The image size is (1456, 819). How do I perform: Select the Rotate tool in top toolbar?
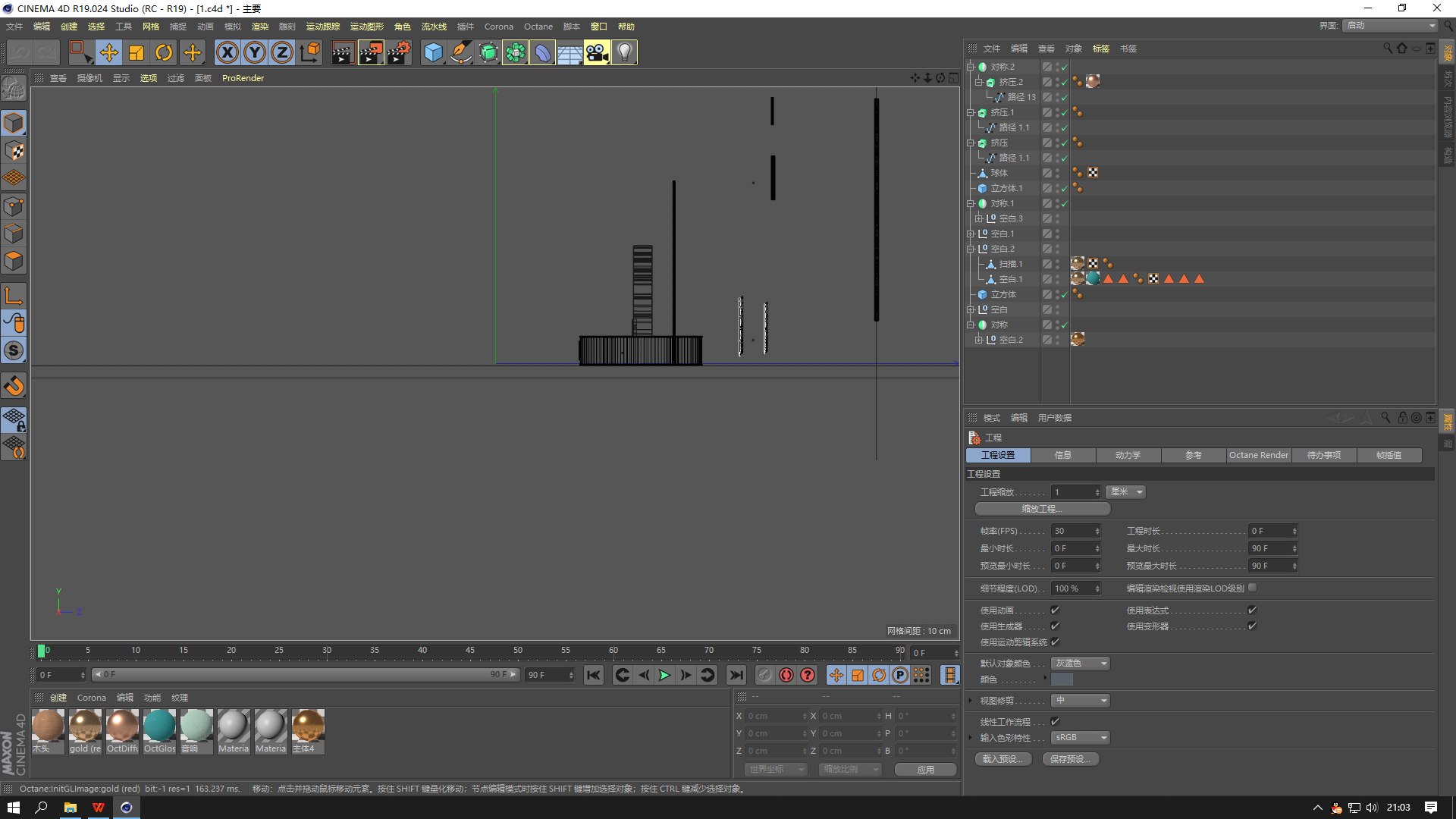tap(164, 52)
